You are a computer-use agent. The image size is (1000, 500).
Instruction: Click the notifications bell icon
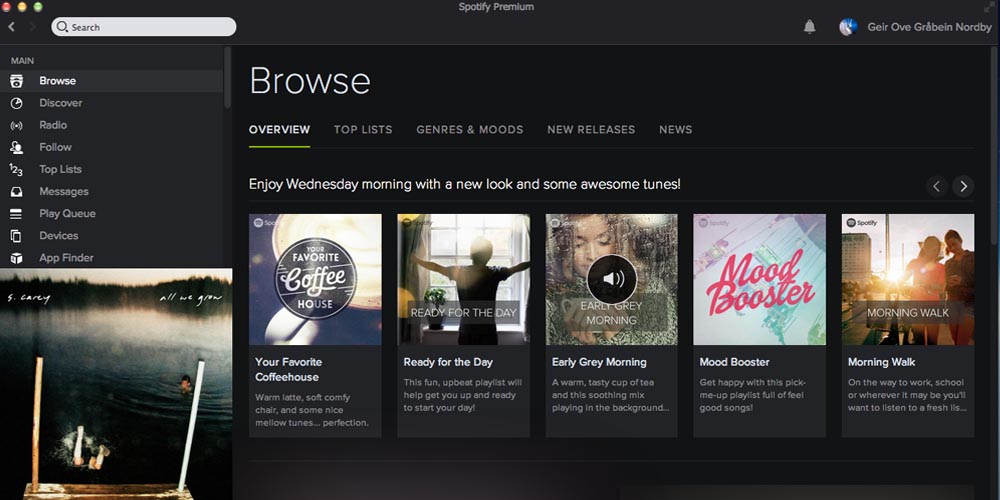[x=809, y=27]
